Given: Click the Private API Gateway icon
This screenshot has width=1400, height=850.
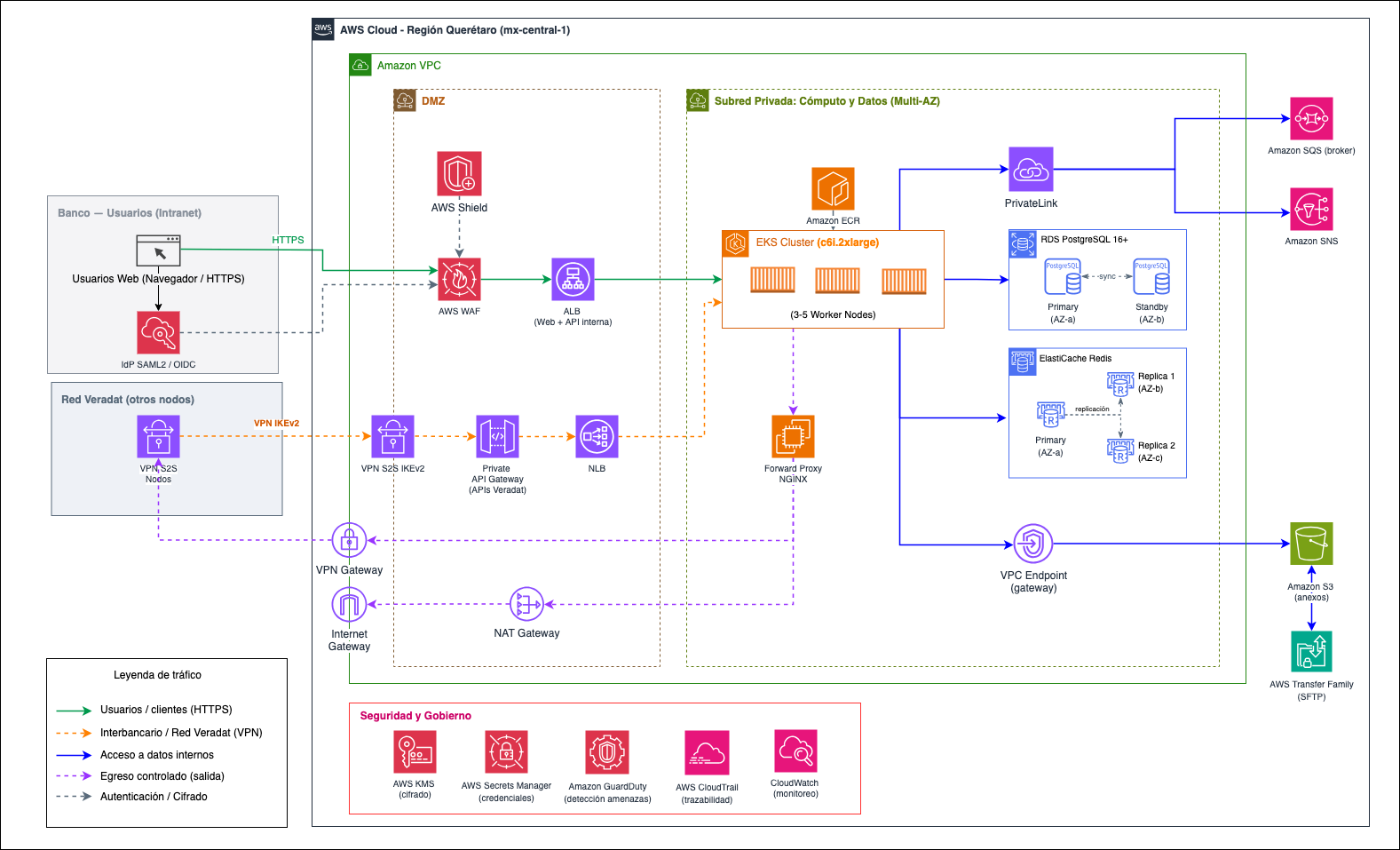Looking at the screenshot, I should click(497, 436).
